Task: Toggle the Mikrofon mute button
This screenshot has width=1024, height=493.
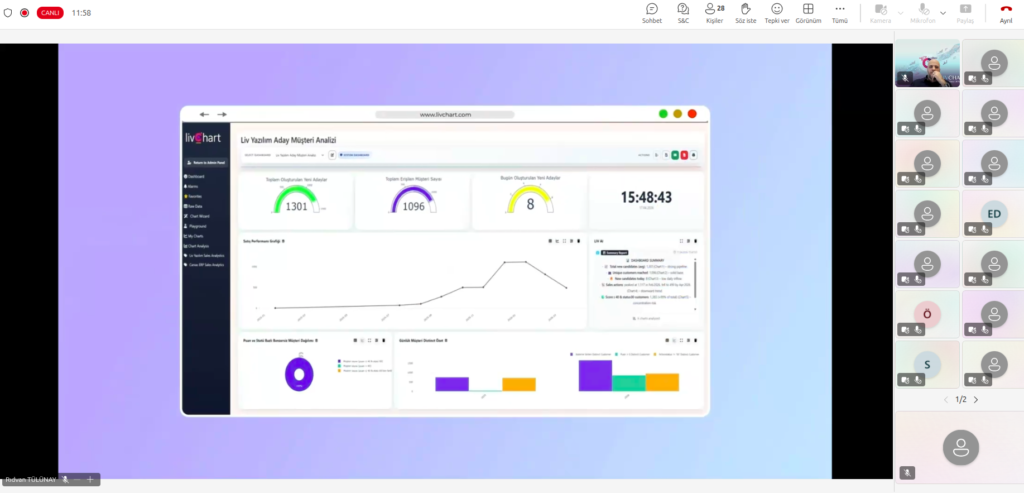Action: click(922, 12)
